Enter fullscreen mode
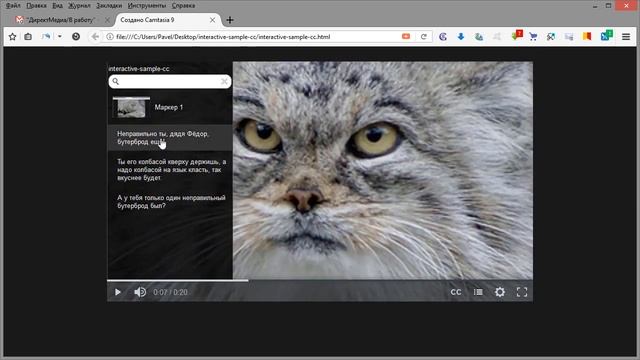This screenshot has width=640, height=360. point(522,292)
